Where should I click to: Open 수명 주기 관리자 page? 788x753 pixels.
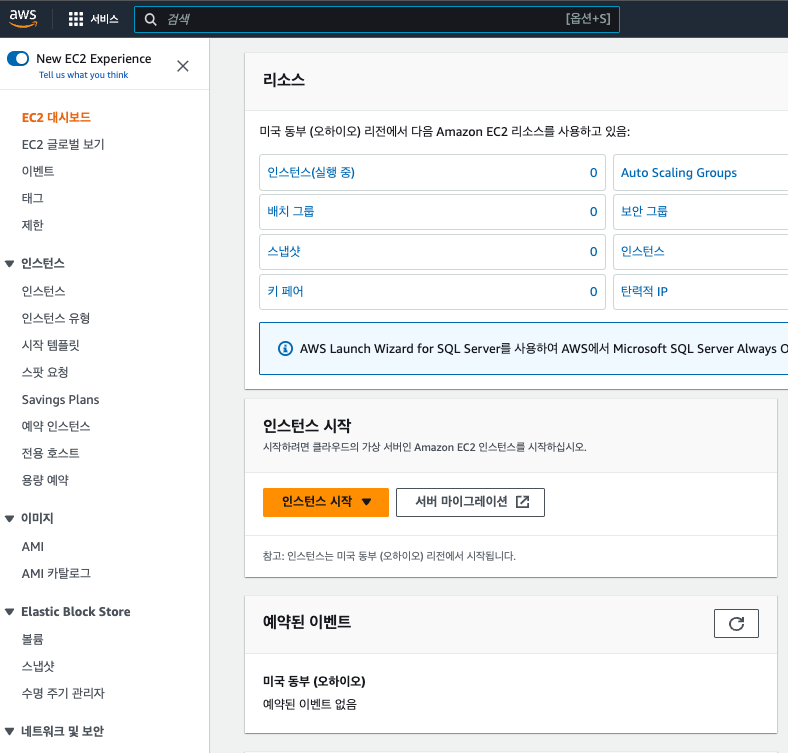pos(63,693)
